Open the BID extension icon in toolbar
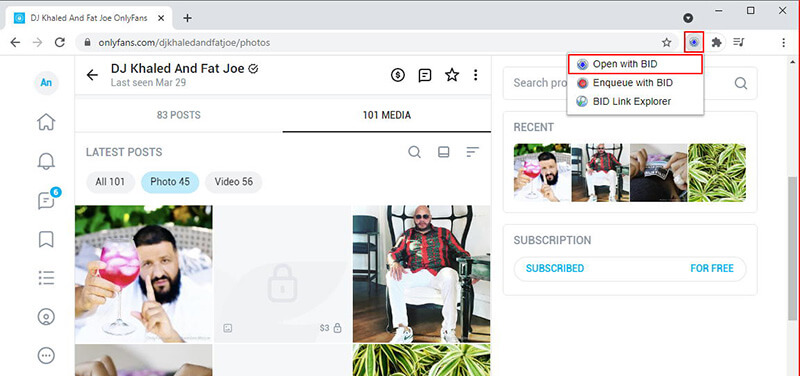800x376 pixels. coord(694,42)
